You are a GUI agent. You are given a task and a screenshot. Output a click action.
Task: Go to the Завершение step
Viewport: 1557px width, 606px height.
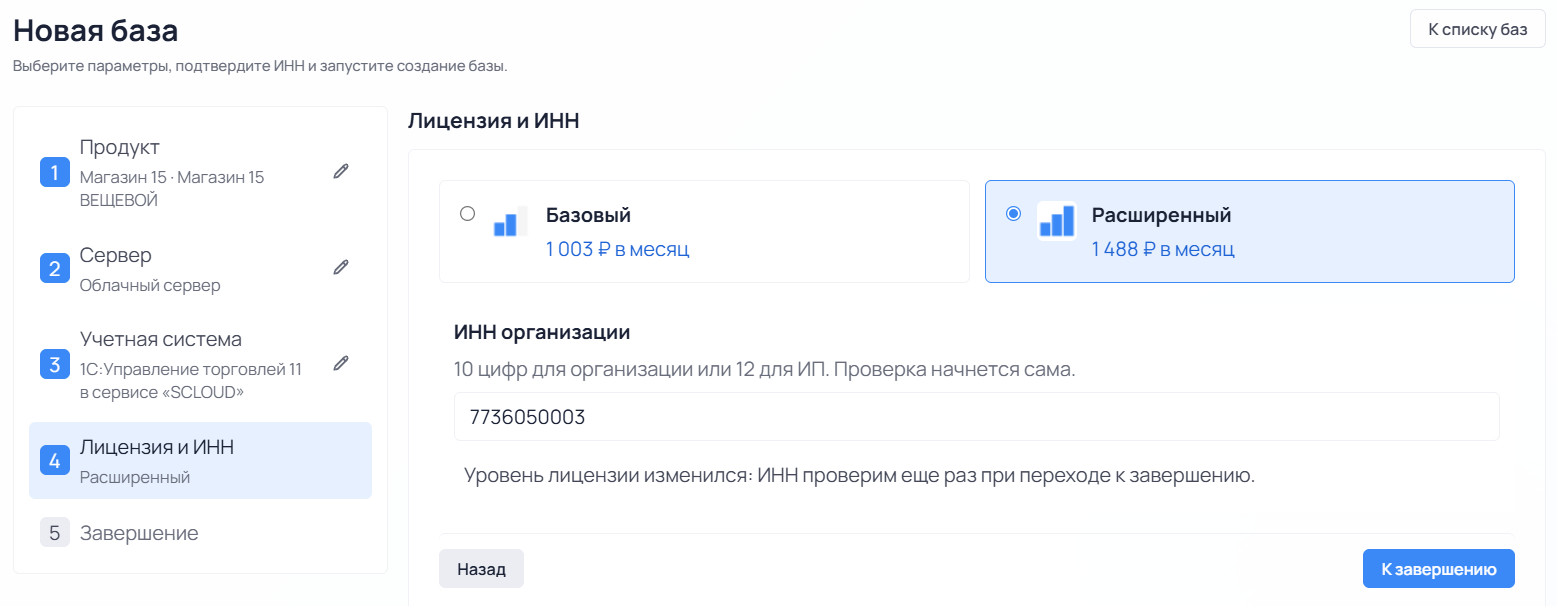[200, 533]
